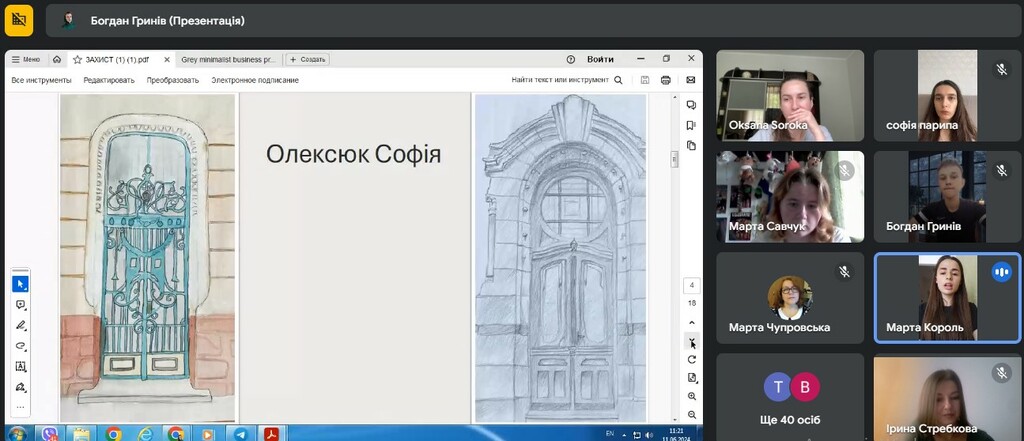Click the Войти sign-in button
Viewport: 1024px width, 441px height.
600,59
